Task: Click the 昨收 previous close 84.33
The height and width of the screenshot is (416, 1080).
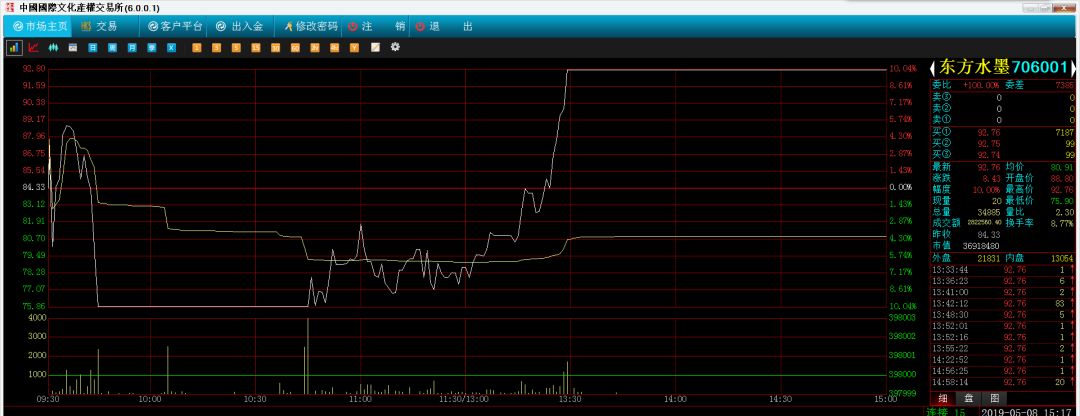Action: [x=989, y=234]
